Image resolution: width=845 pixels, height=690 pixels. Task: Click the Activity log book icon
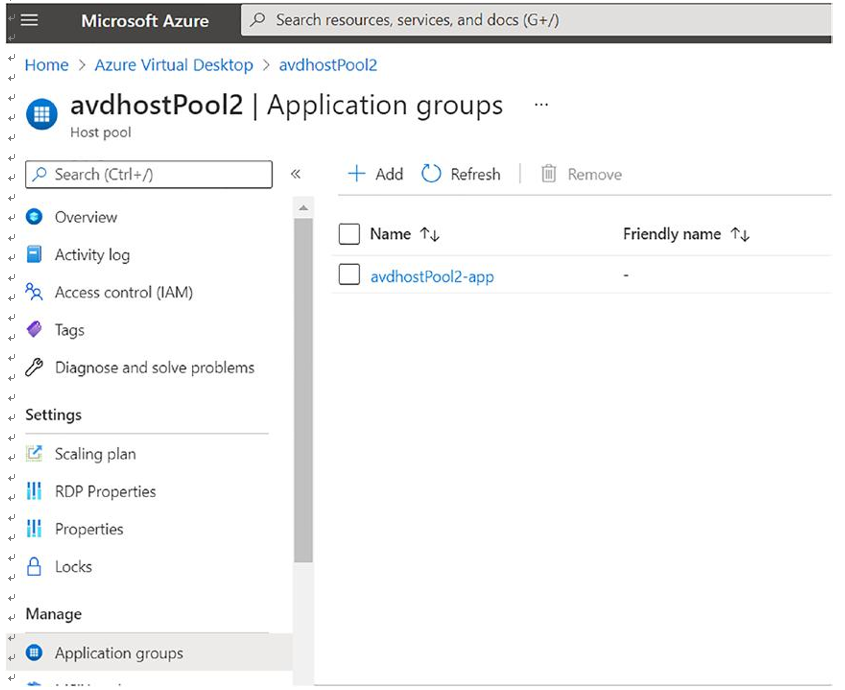pos(34,254)
